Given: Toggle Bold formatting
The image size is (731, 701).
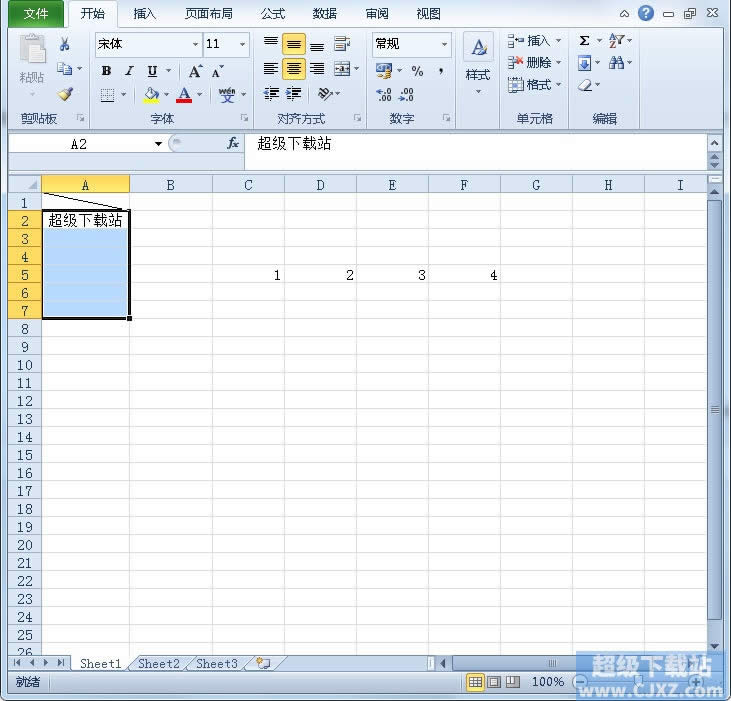Looking at the screenshot, I should [x=106, y=71].
